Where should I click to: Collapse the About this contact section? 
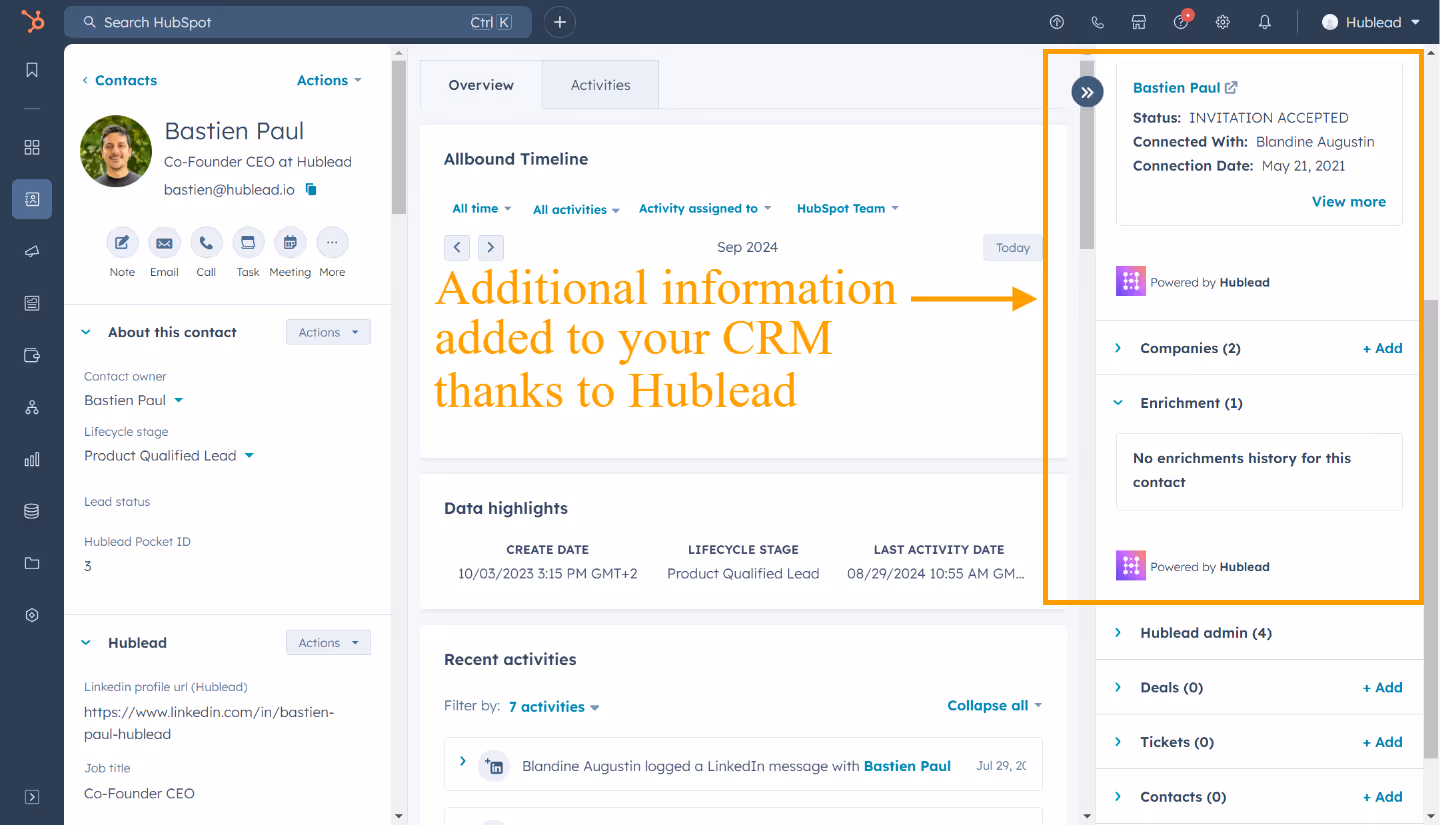pos(84,331)
